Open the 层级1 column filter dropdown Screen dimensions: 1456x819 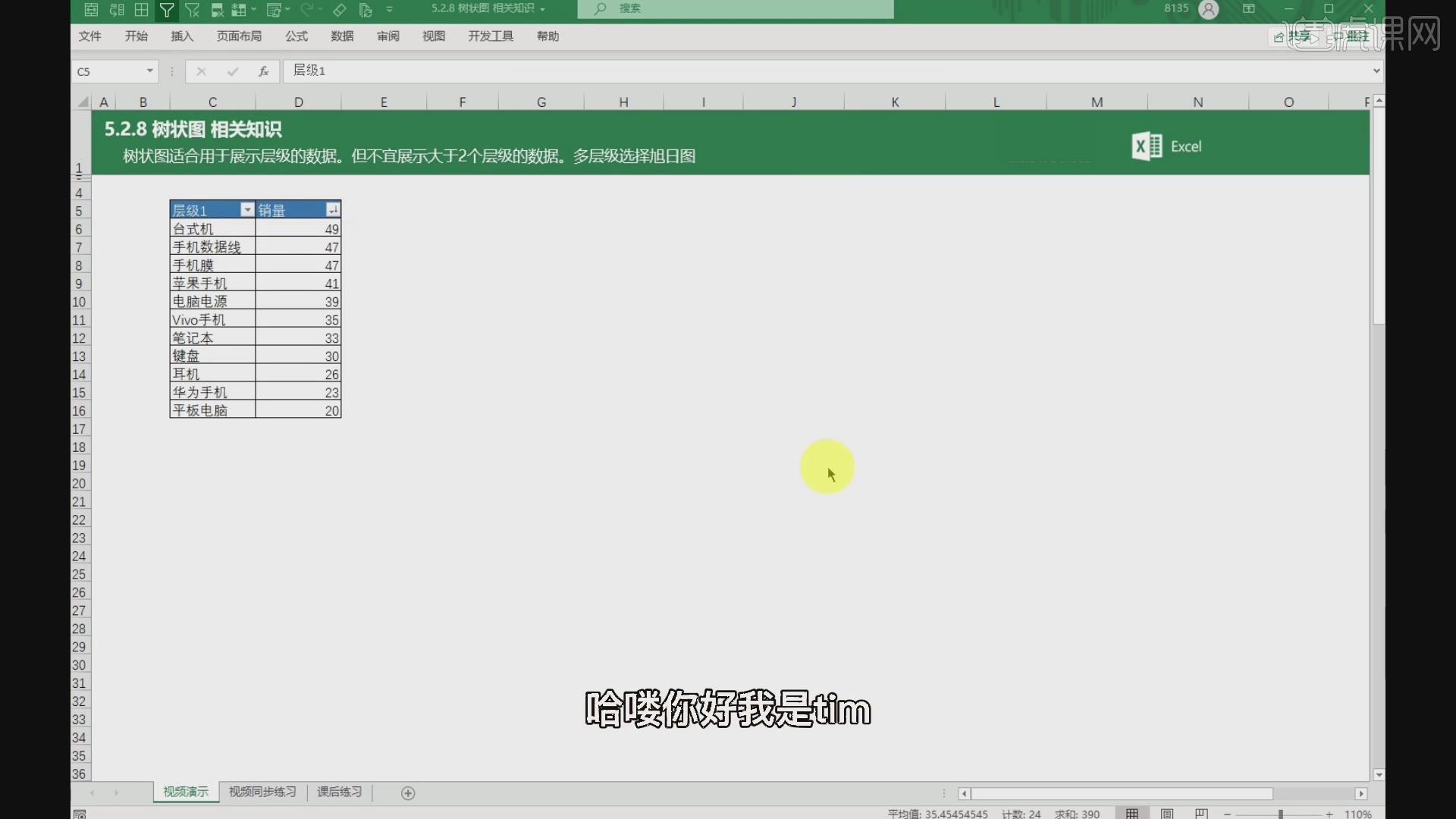[x=246, y=209]
